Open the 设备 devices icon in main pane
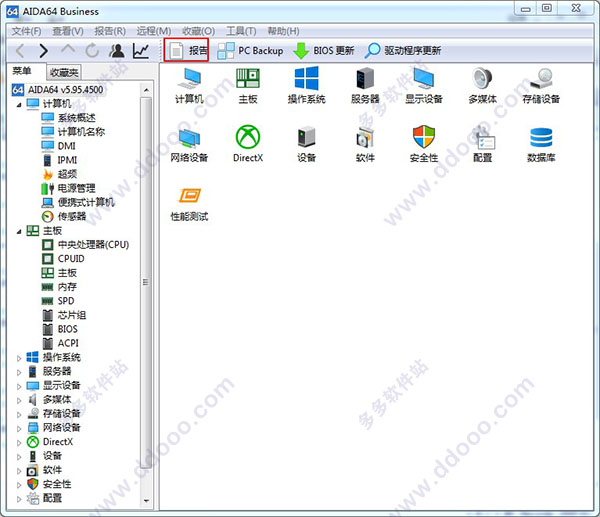600x517 pixels. 307,145
